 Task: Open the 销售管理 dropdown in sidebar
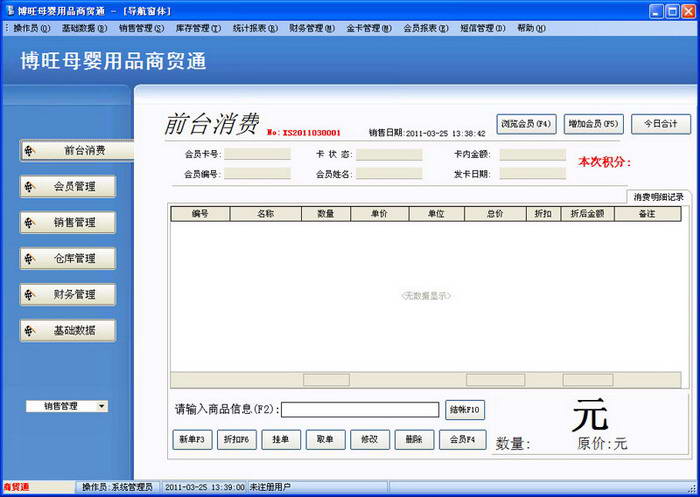click(x=67, y=406)
